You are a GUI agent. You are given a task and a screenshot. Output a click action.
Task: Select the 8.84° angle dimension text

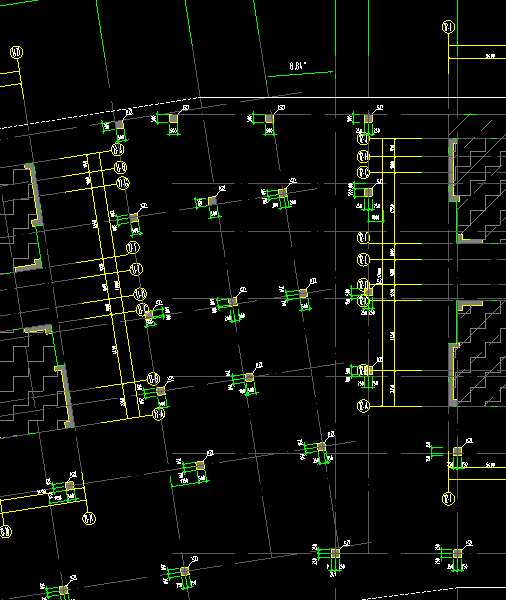[298, 66]
